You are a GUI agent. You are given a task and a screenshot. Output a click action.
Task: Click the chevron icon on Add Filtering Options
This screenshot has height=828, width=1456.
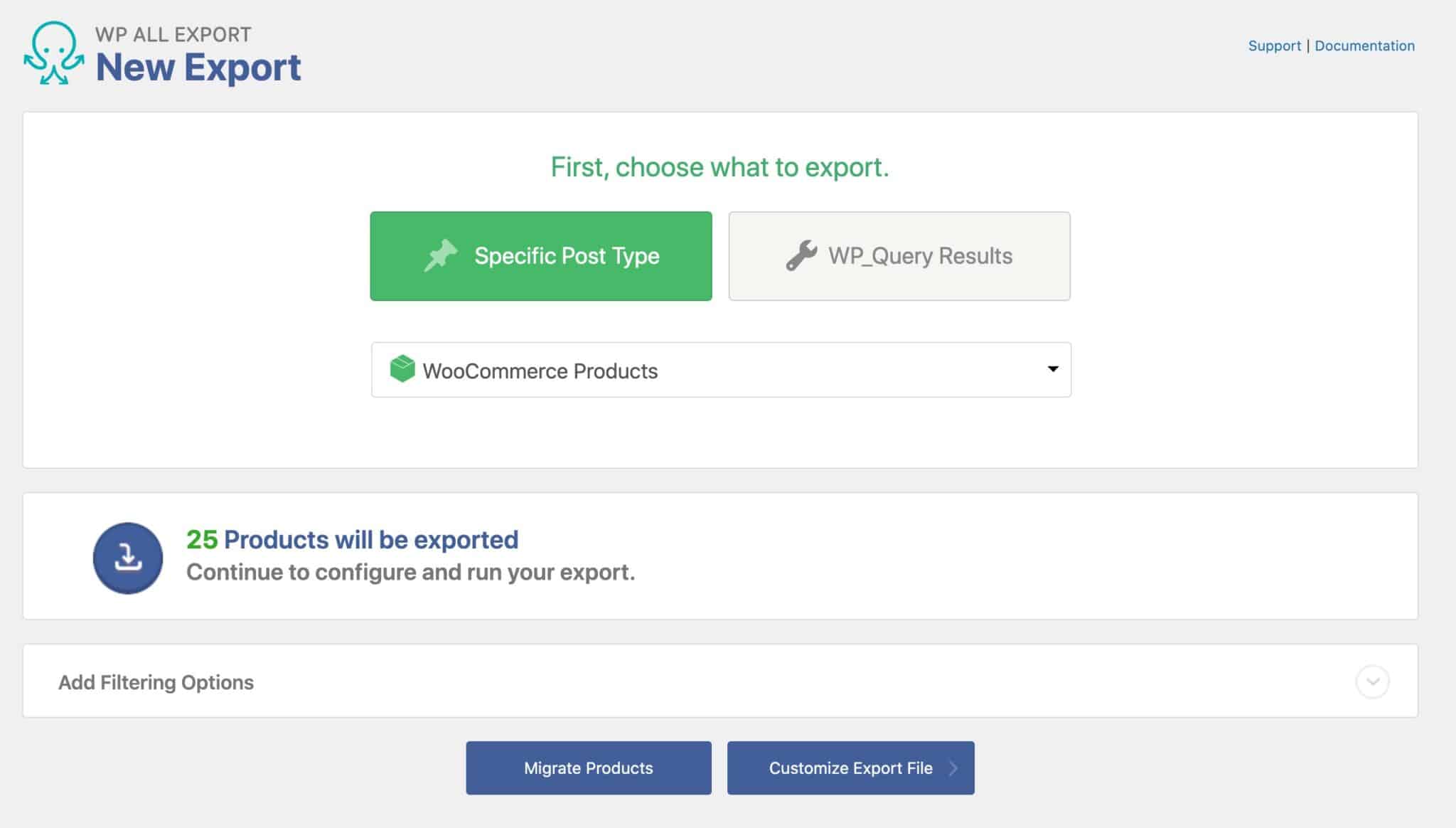(x=1374, y=681)
